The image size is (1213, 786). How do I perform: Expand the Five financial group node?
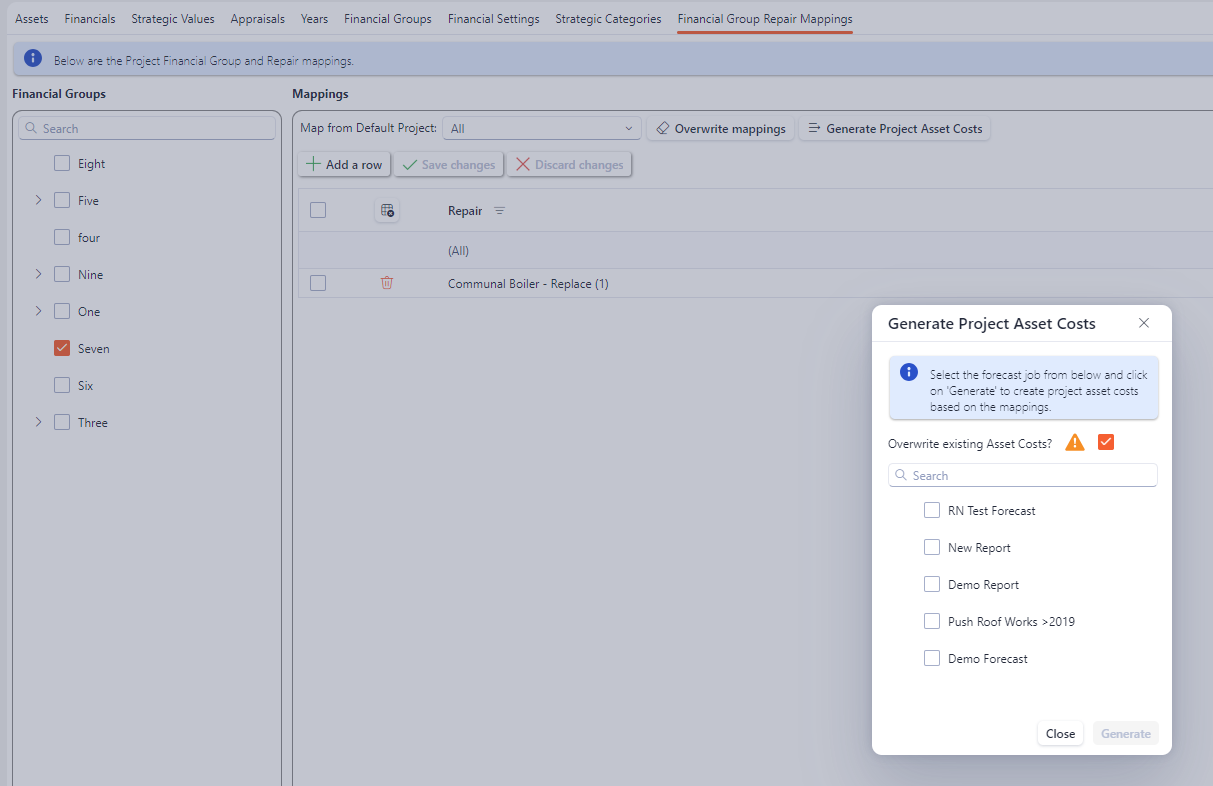tap(38, 200)
